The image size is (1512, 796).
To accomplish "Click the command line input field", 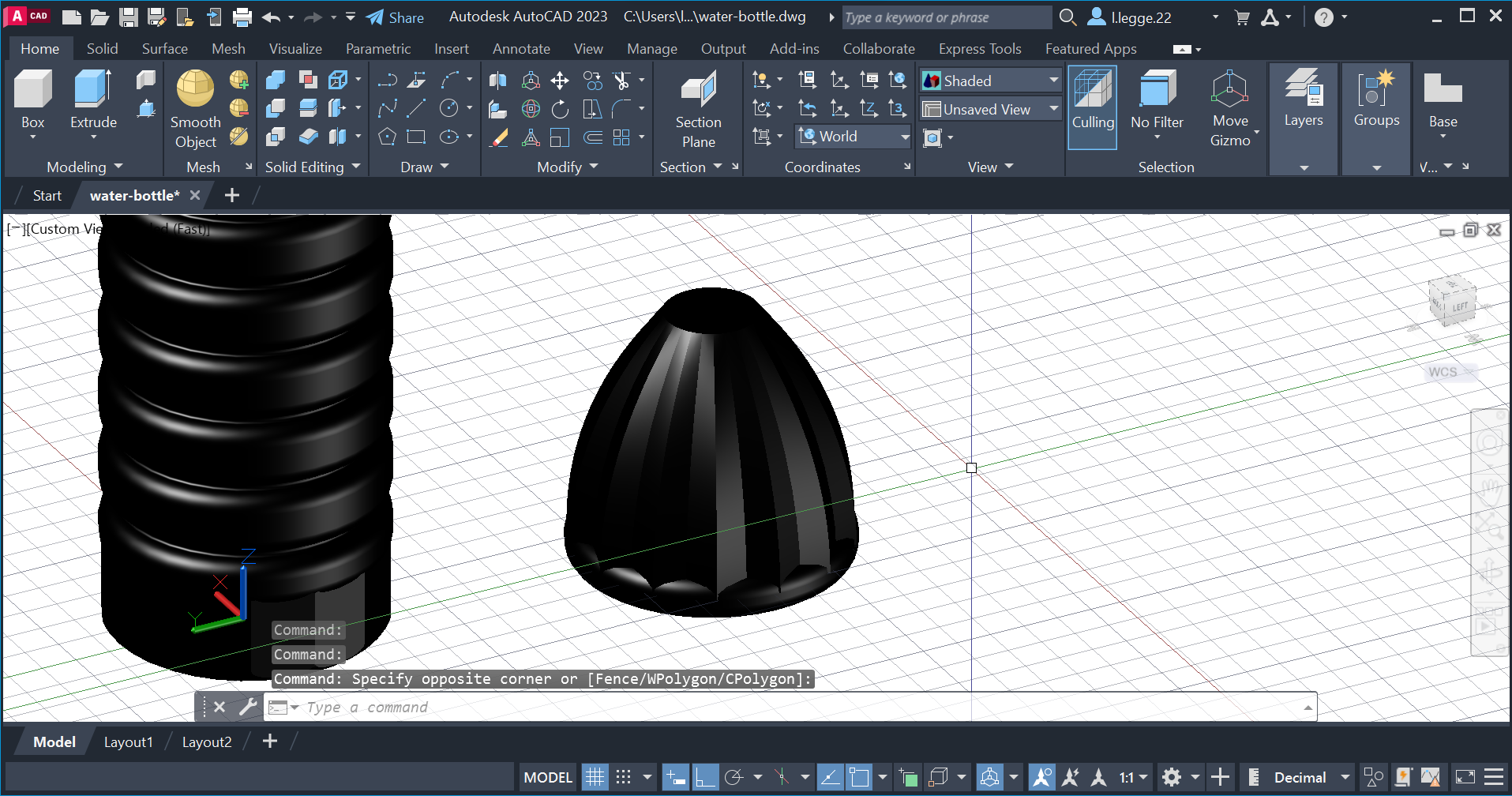I will pyautogui.click(x=790, y=707).
